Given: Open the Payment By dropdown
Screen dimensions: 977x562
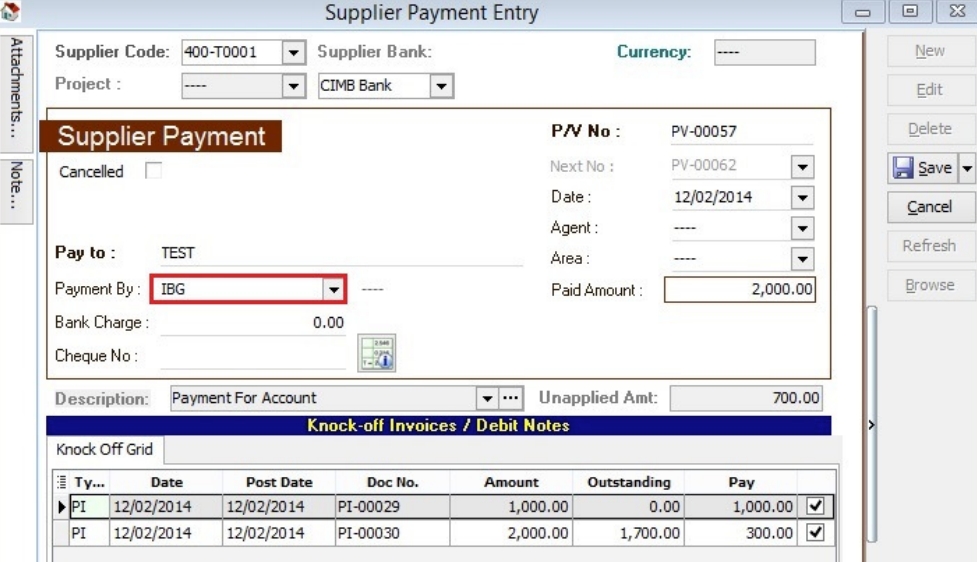Looking at the screenshot, I should [x=334, y=290].
